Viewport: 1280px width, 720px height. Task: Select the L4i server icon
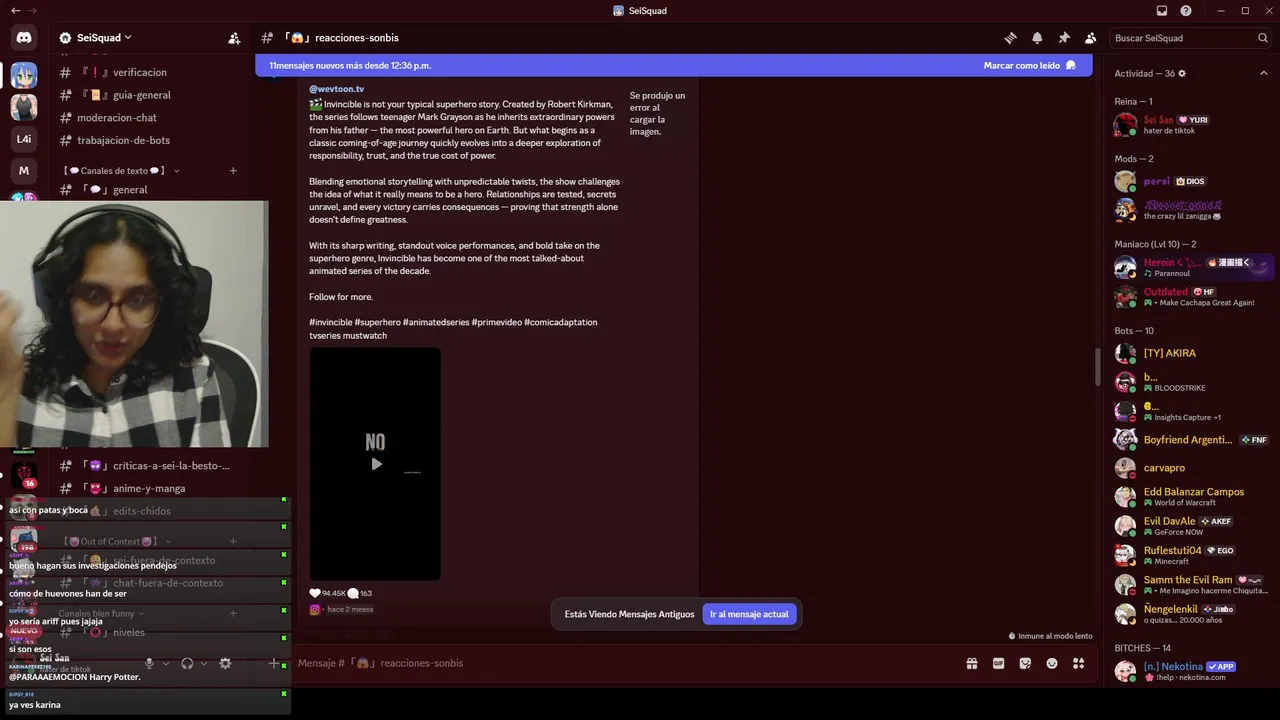tap(24, 139)
